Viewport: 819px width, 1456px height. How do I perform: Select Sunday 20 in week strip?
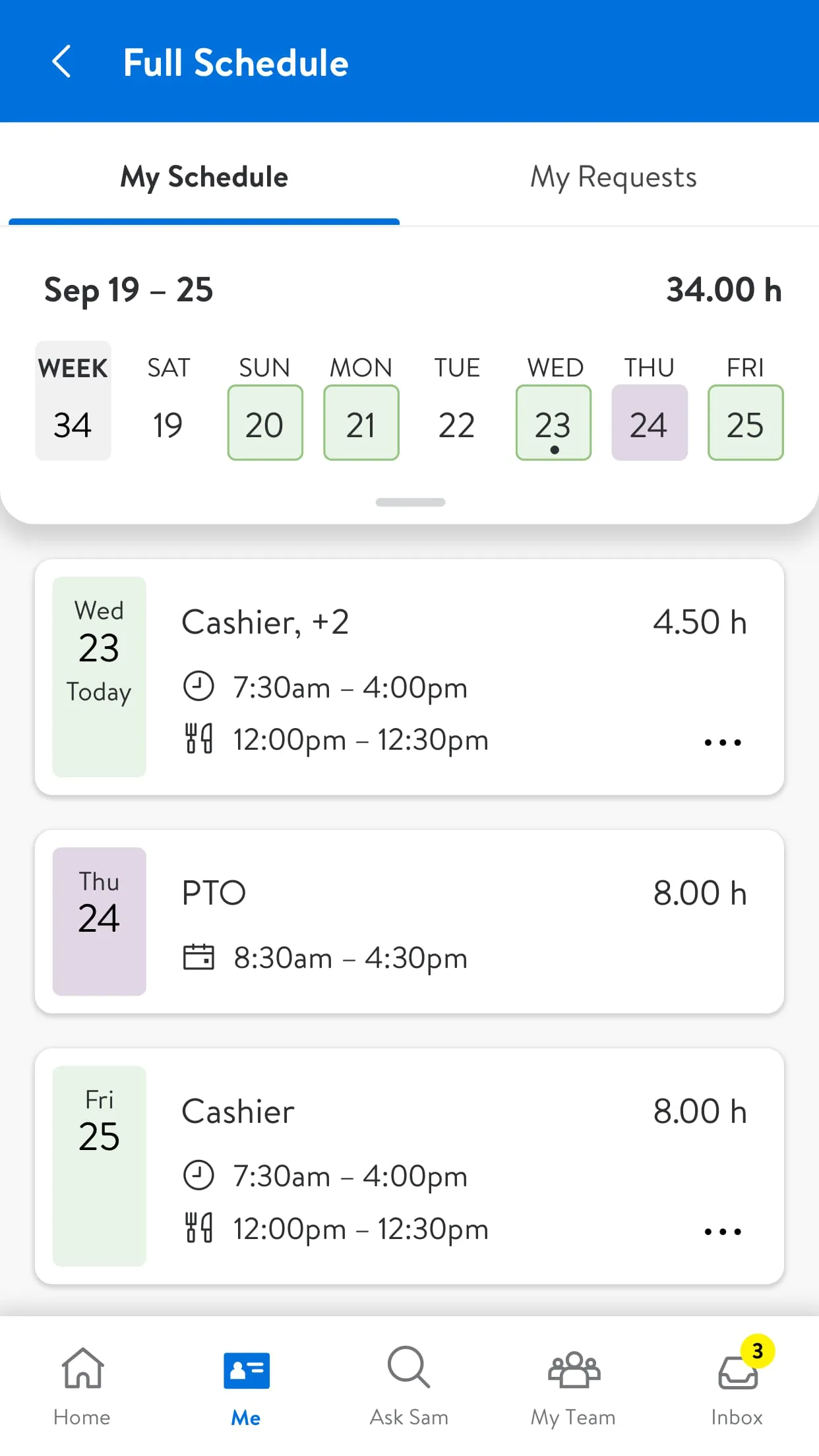265,423
